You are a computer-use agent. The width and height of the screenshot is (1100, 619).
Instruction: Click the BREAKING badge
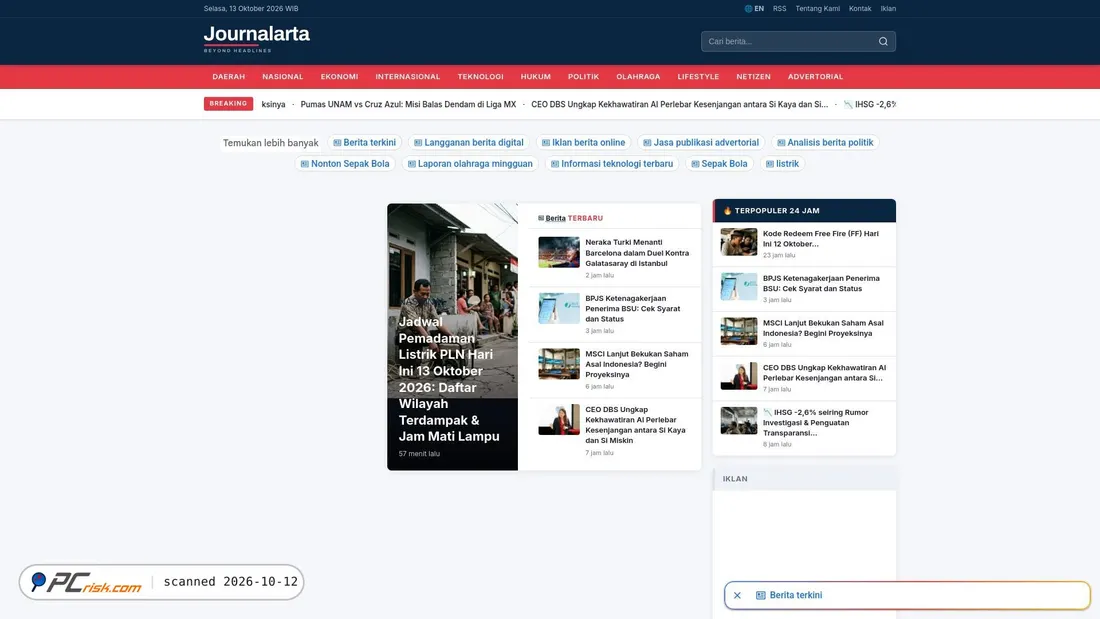[x=228, y=104]
